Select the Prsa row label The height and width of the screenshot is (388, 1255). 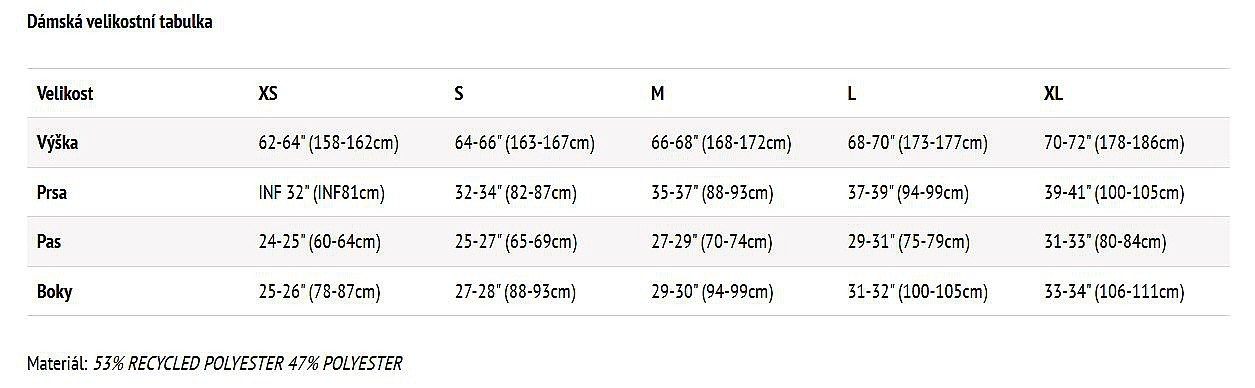click(x=52, y=193)
